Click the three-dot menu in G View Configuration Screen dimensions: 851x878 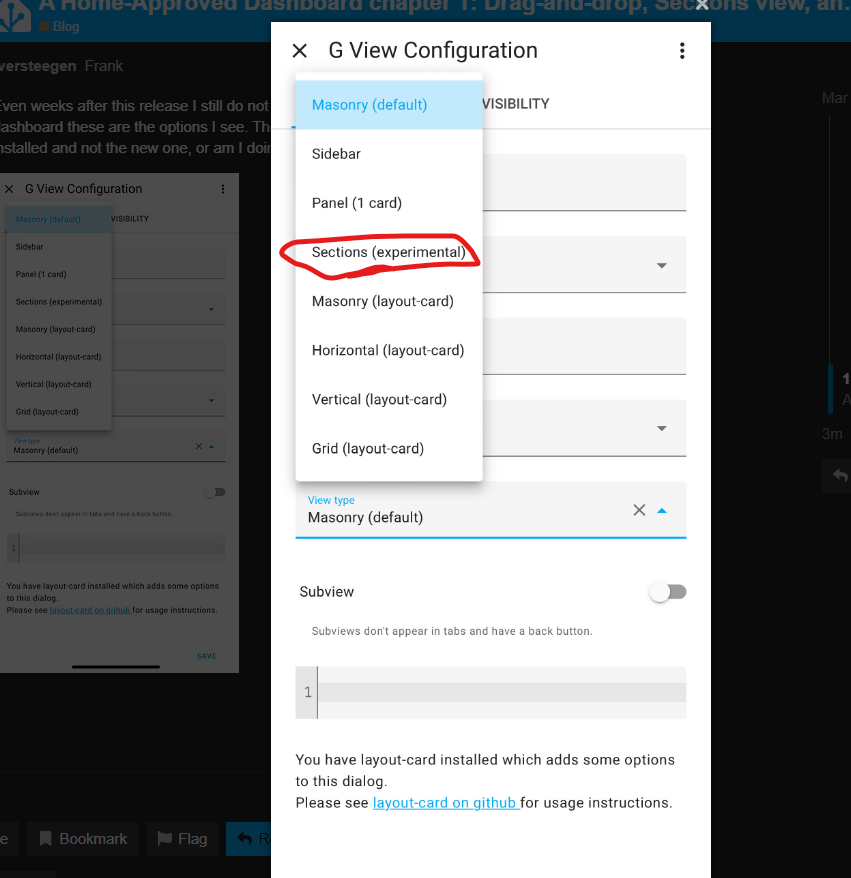coord(682,50)
